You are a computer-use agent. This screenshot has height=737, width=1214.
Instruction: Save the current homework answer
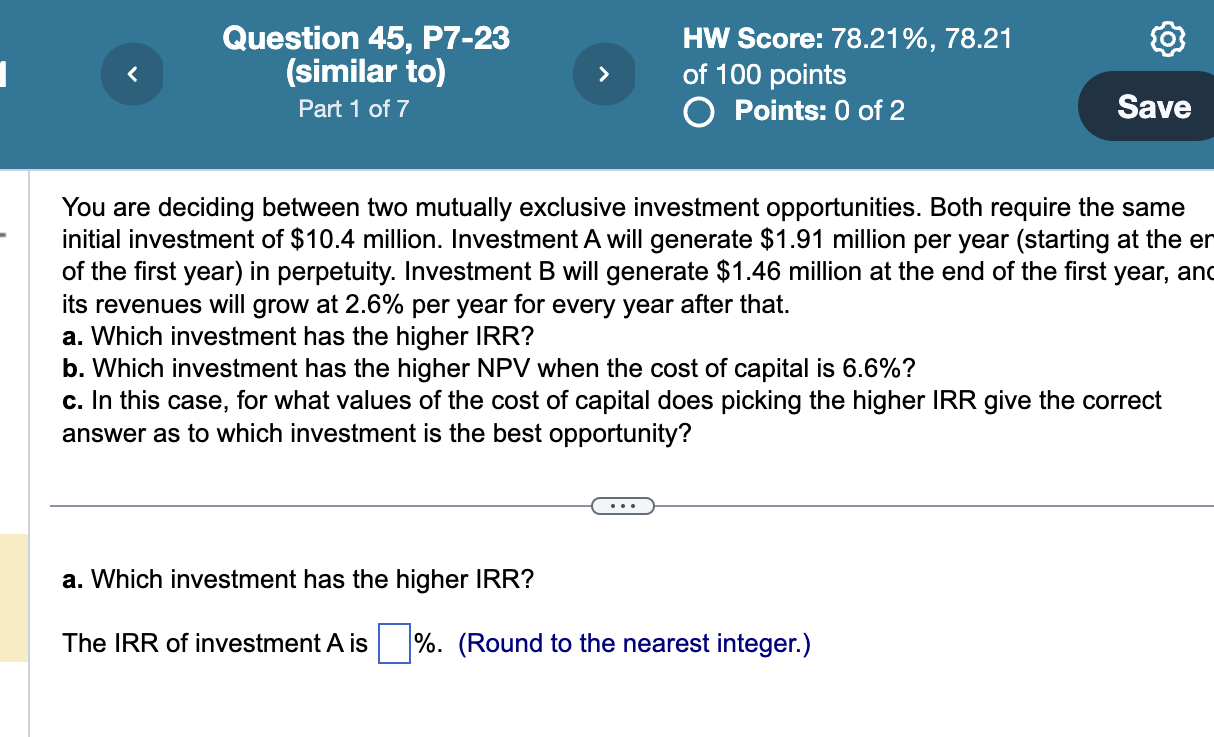pos(1152,106)
